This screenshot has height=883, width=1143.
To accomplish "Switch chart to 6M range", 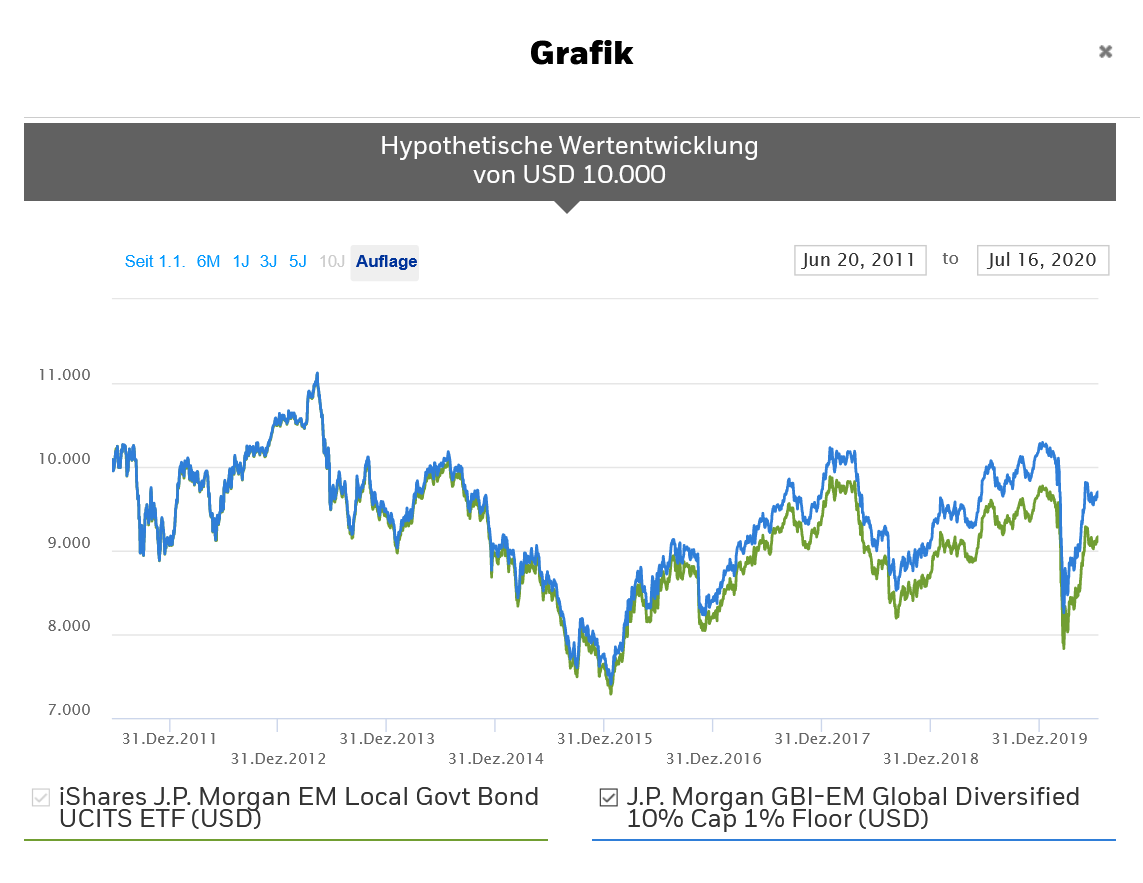I will (208, 262).
